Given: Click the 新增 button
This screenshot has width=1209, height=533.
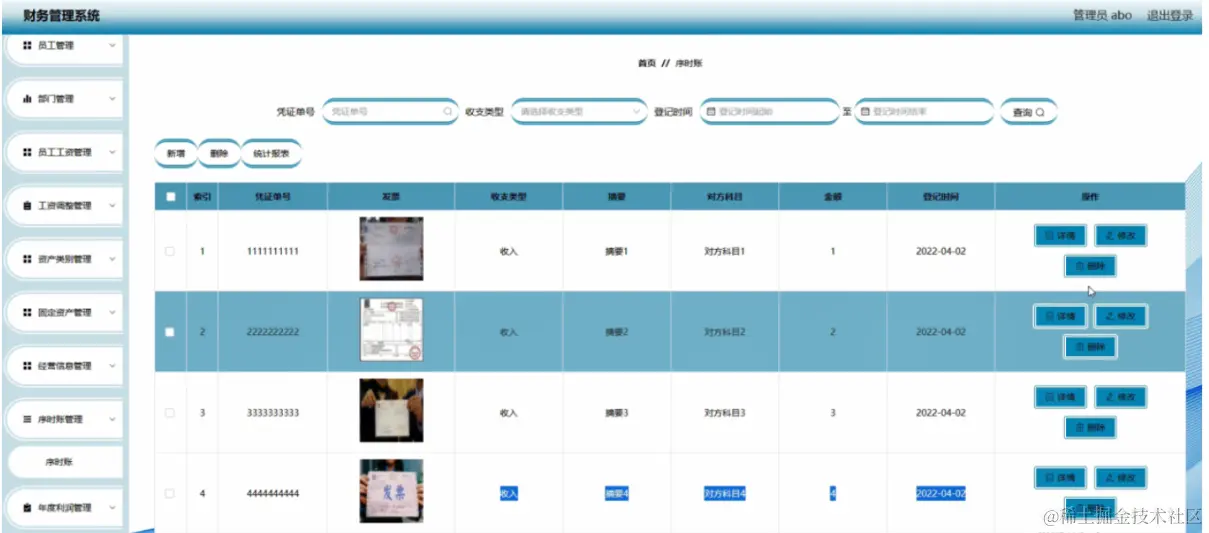Looking at the screenshot, I should tap(176, 154).
